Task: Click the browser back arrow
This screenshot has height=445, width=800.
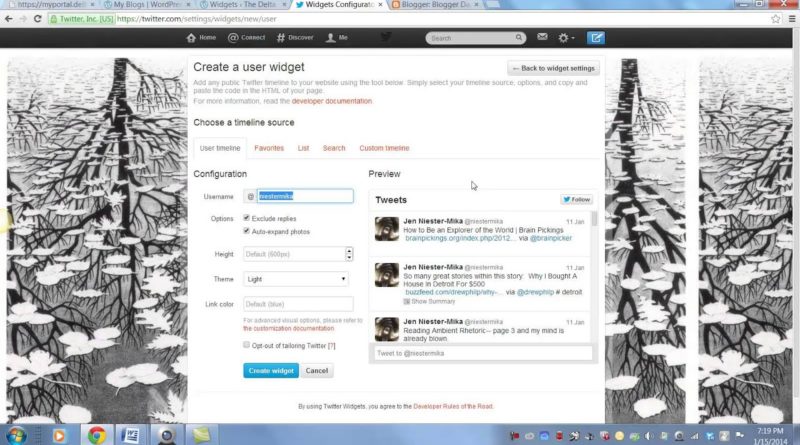Action: [9, 19]
